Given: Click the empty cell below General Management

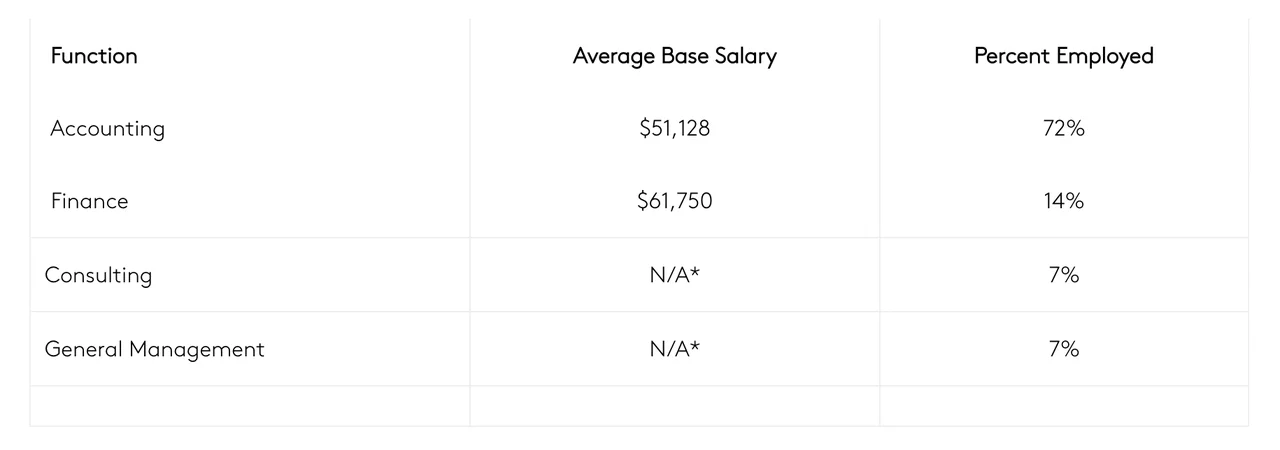Looking at the screenshot, I should (250, 406).
